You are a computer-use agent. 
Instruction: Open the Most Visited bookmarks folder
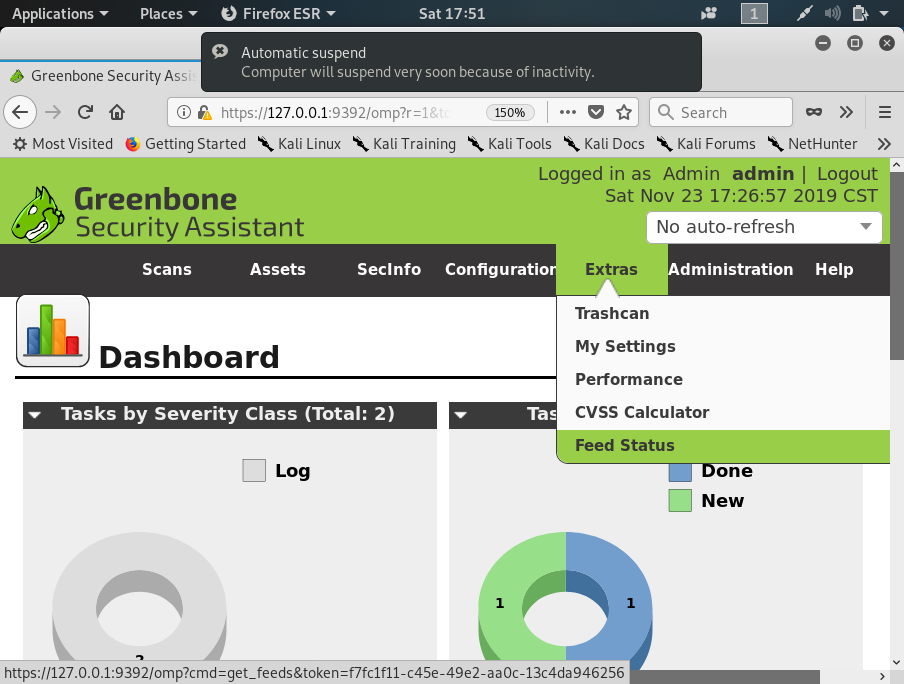point(63,144)
